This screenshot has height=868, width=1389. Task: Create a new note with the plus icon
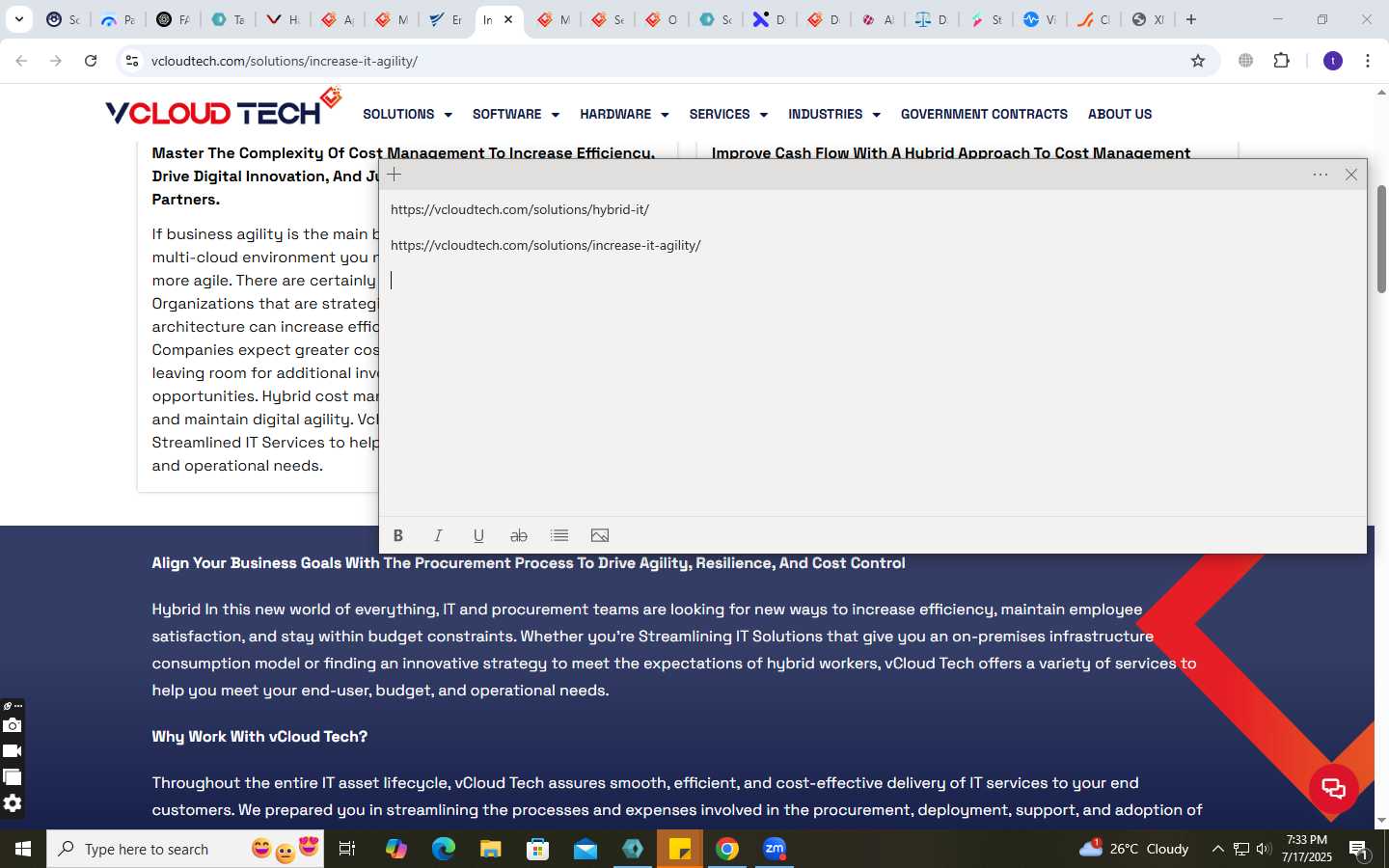pos(394,175)
